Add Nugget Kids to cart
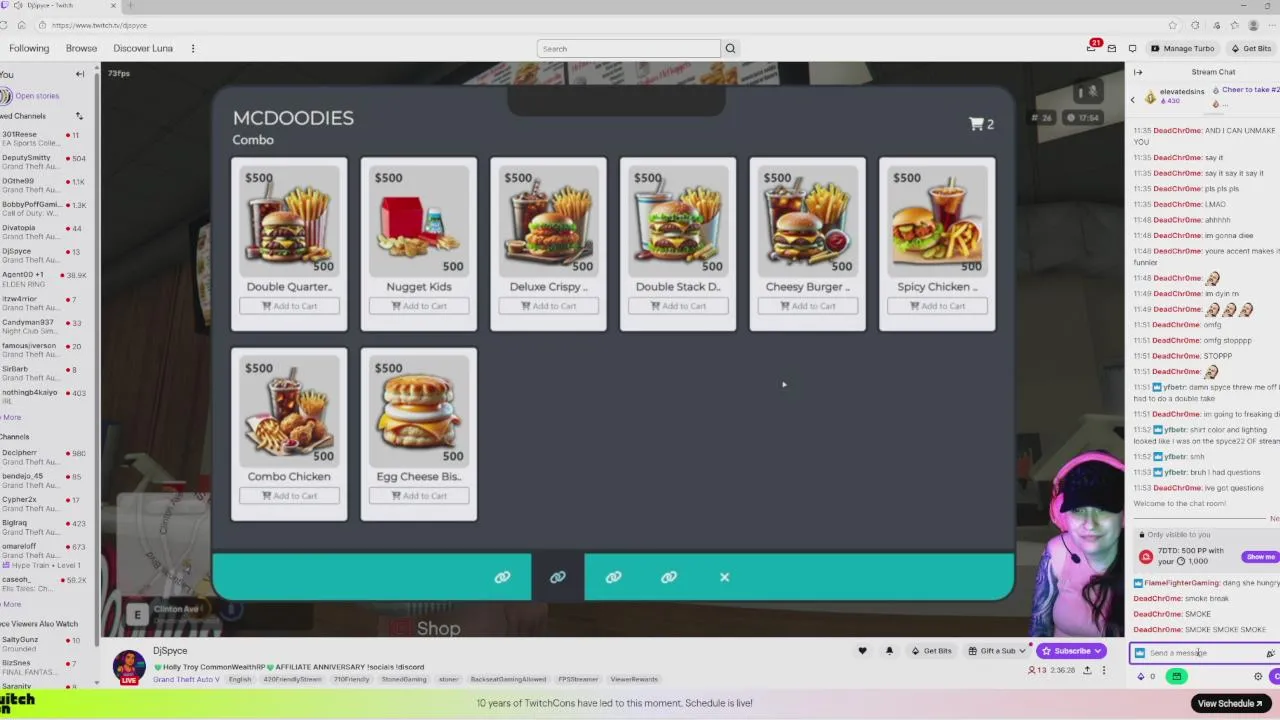This screenshot has width=1280, height=720. tap(419, 306)
